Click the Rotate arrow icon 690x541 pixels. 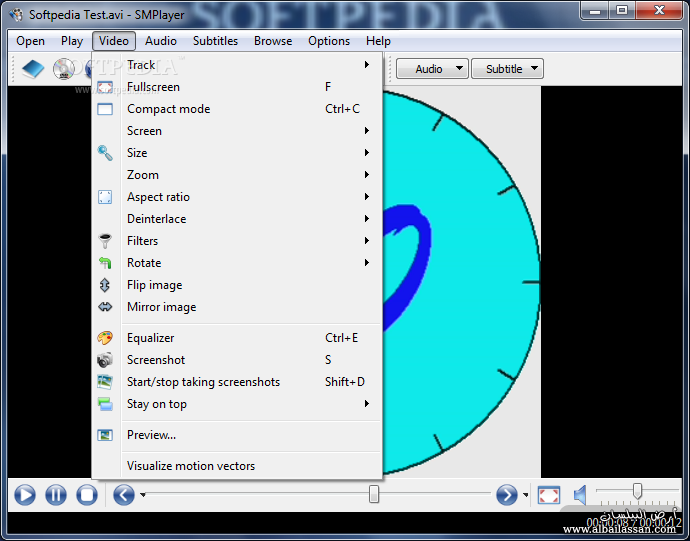pyautogui.click(x=105, y=263)
